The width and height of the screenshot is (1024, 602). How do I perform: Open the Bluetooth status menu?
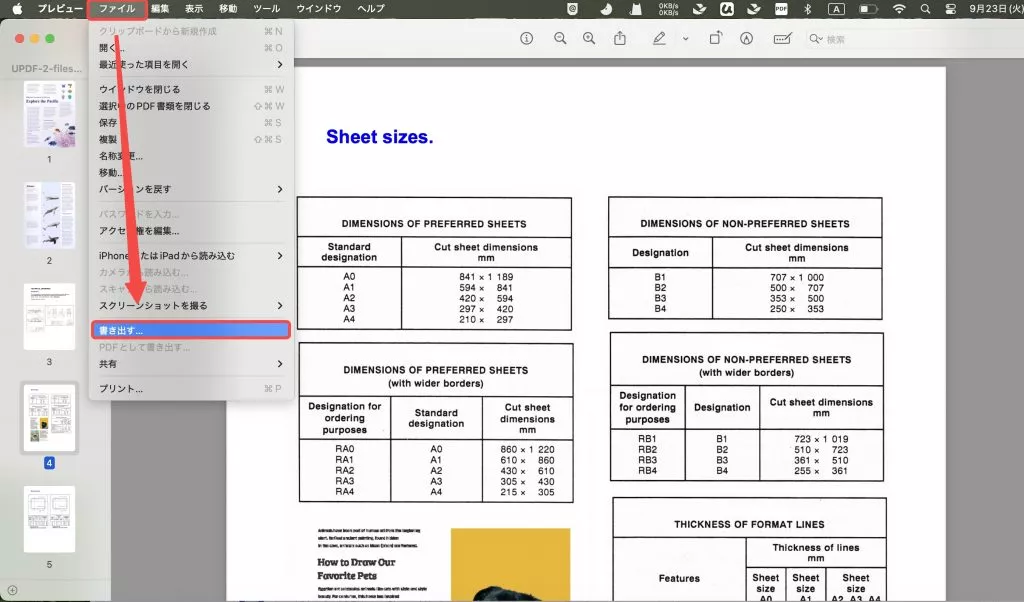[808, 8]
